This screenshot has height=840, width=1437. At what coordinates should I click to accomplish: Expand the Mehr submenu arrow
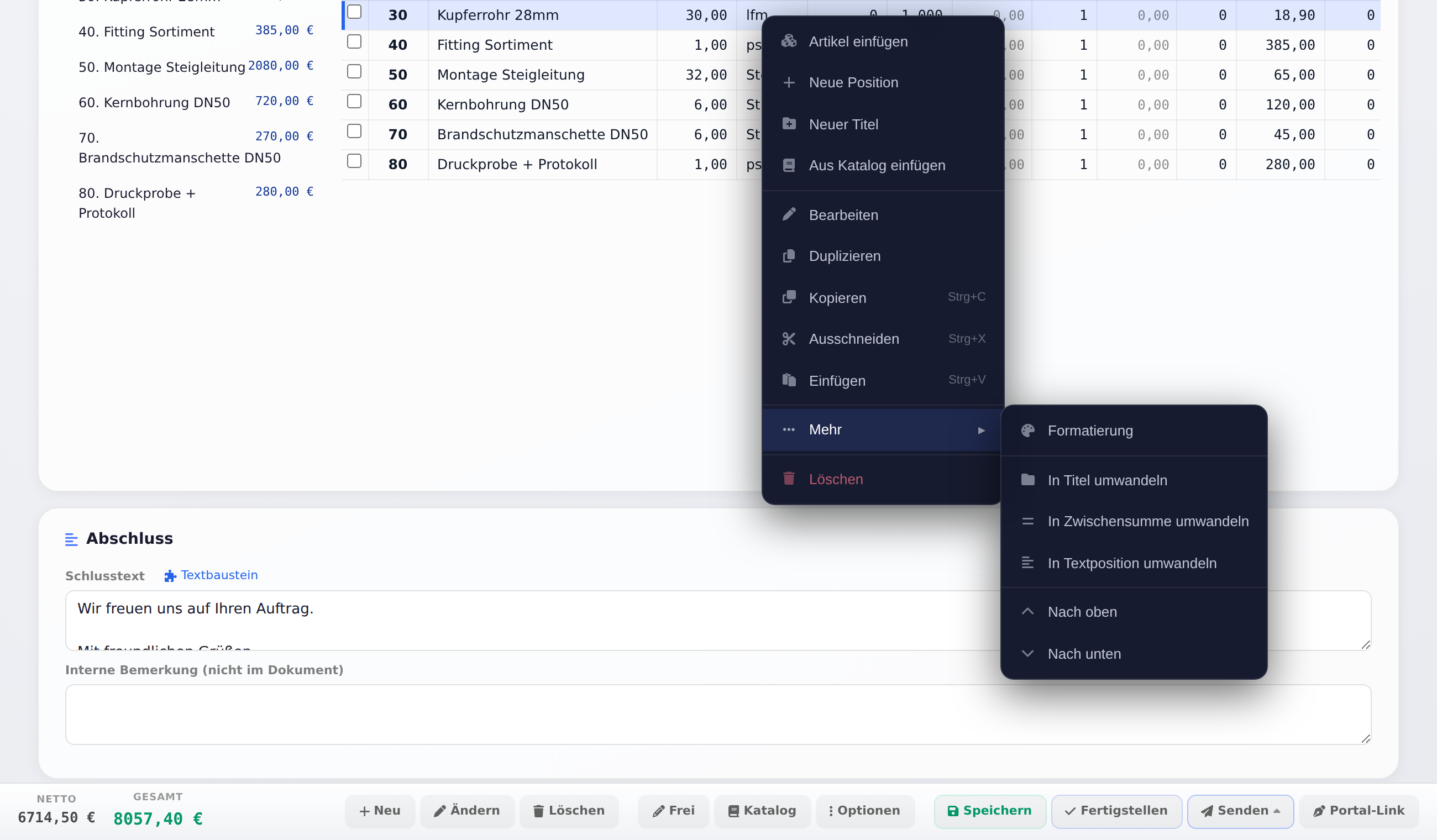(981, 430)
